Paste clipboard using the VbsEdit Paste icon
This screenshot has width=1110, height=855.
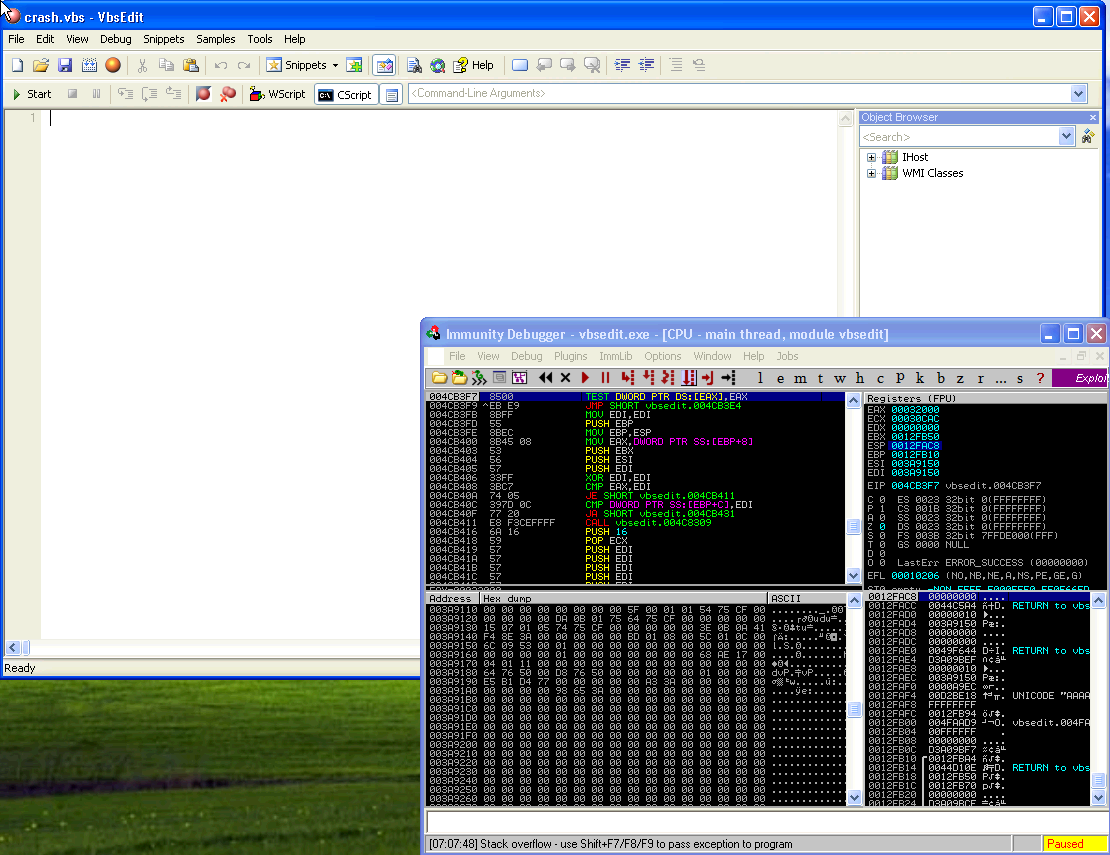click(190, 65)
